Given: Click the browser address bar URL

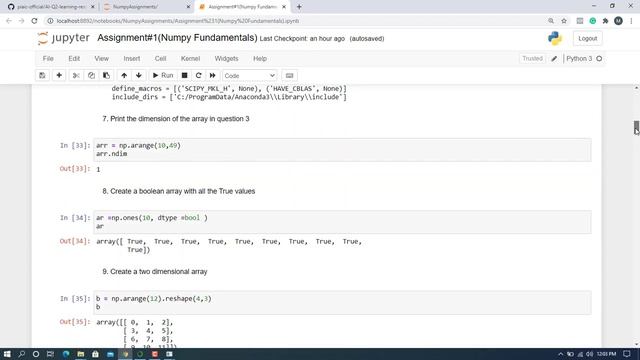Looking at the screenshot, I should pyautogui.click(x=178, y=21).
